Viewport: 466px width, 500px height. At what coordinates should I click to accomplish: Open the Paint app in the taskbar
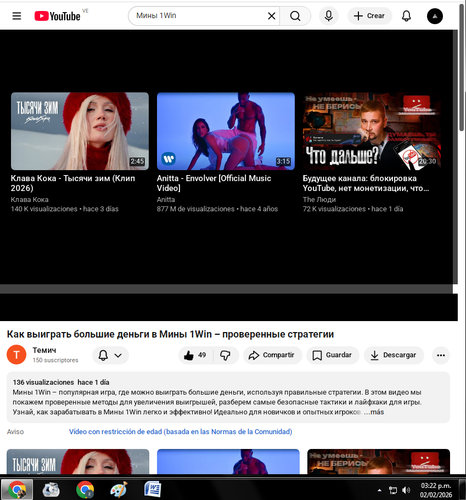(119, 489)
